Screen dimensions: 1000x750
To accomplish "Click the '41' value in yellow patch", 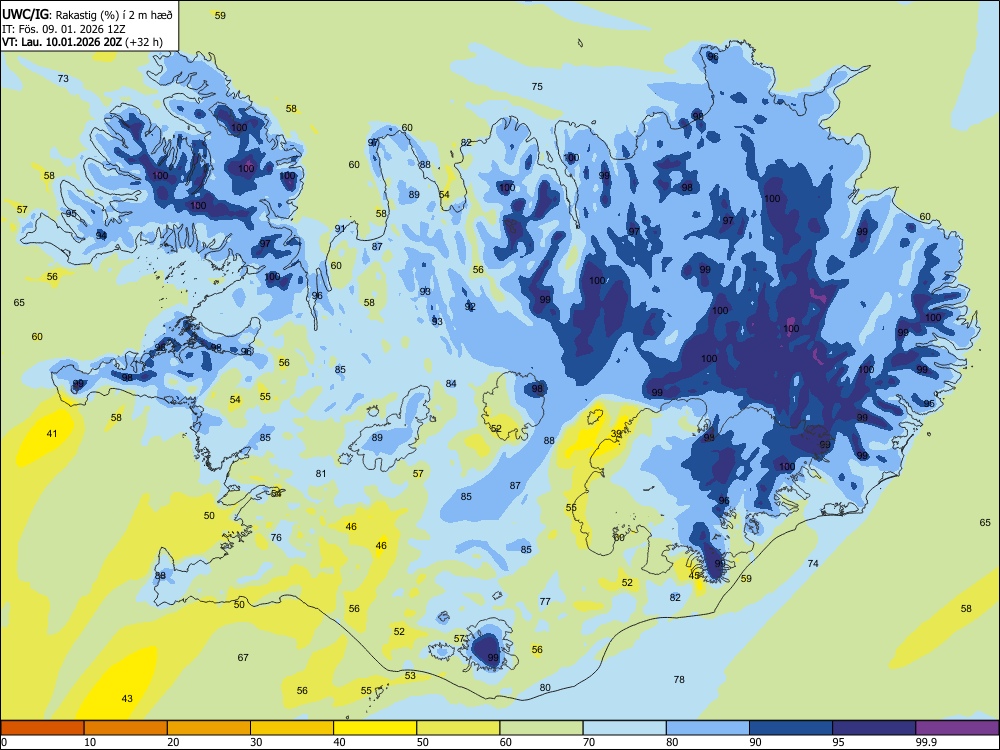I will coord(52,434).
